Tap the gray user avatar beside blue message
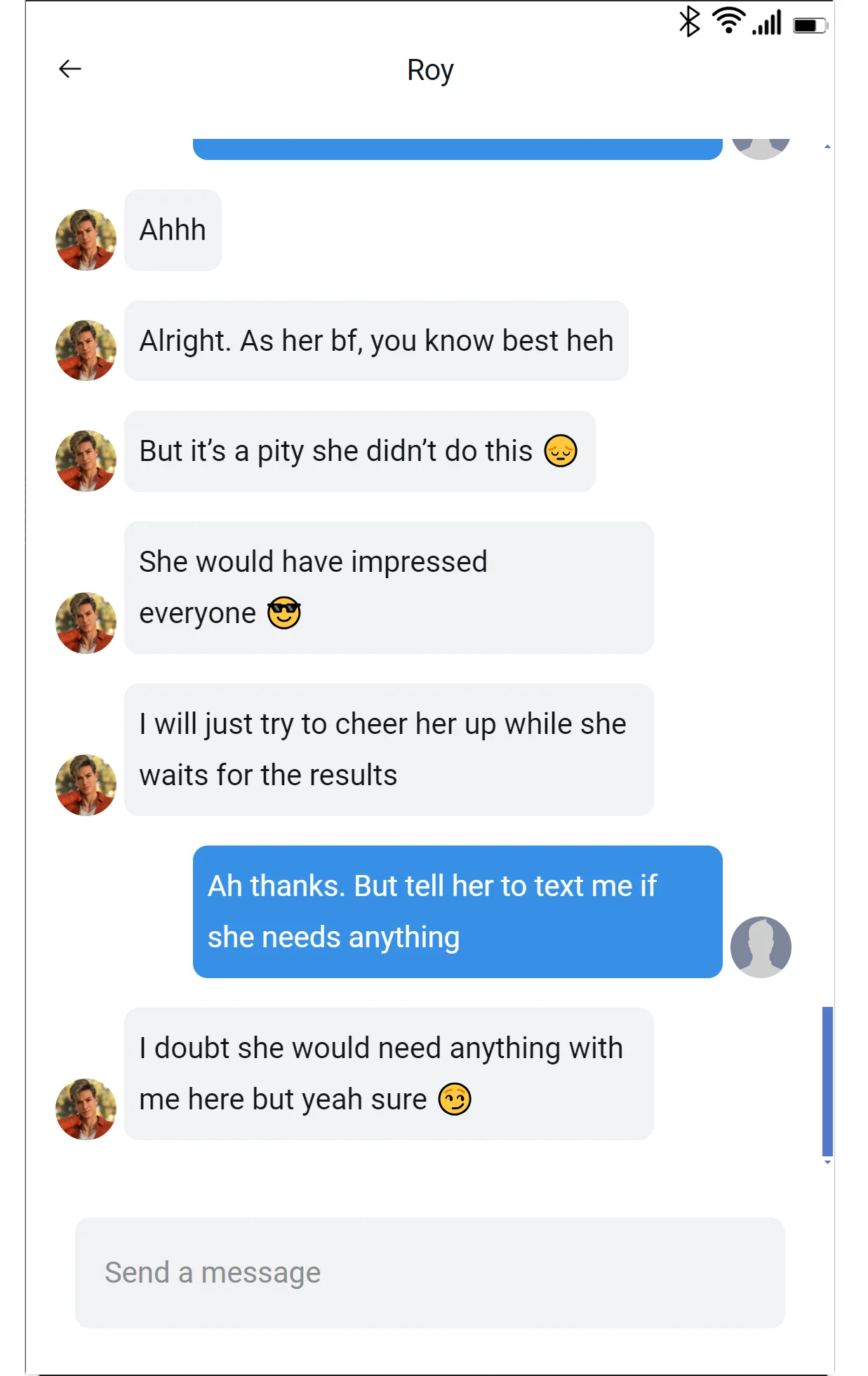This screenshot has height=1376, width=868. [x=761, y=947]
